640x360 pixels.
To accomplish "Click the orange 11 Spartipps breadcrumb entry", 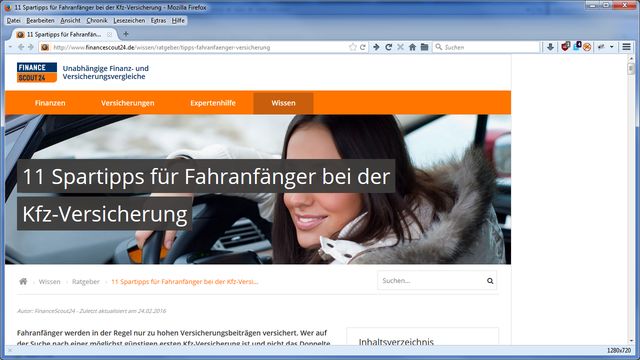I will tap(184, 282).
